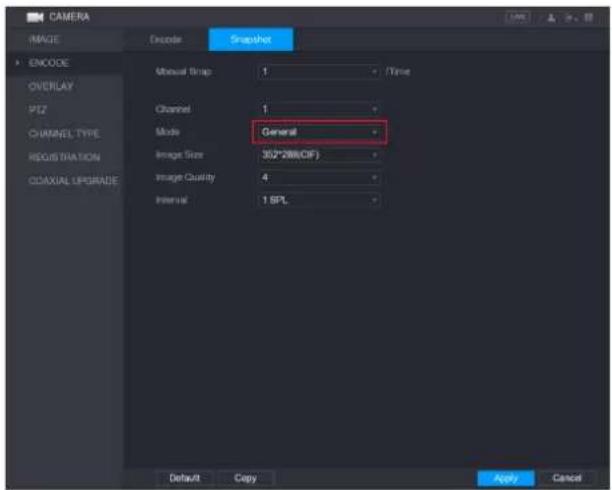612x490 pixels.
Task: Click the logout icon in the header
Action: (x=570, y=18)
